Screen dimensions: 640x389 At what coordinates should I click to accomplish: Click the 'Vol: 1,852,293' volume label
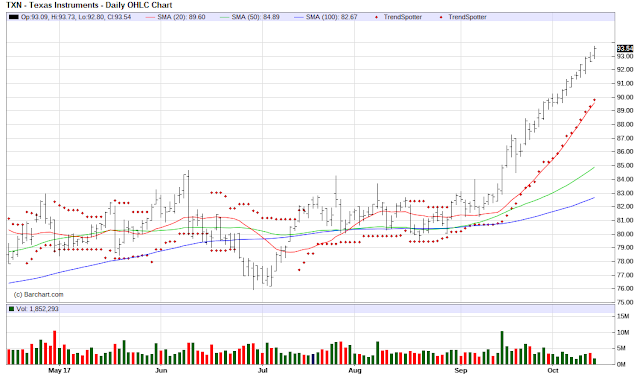click(x=37, y=309)
